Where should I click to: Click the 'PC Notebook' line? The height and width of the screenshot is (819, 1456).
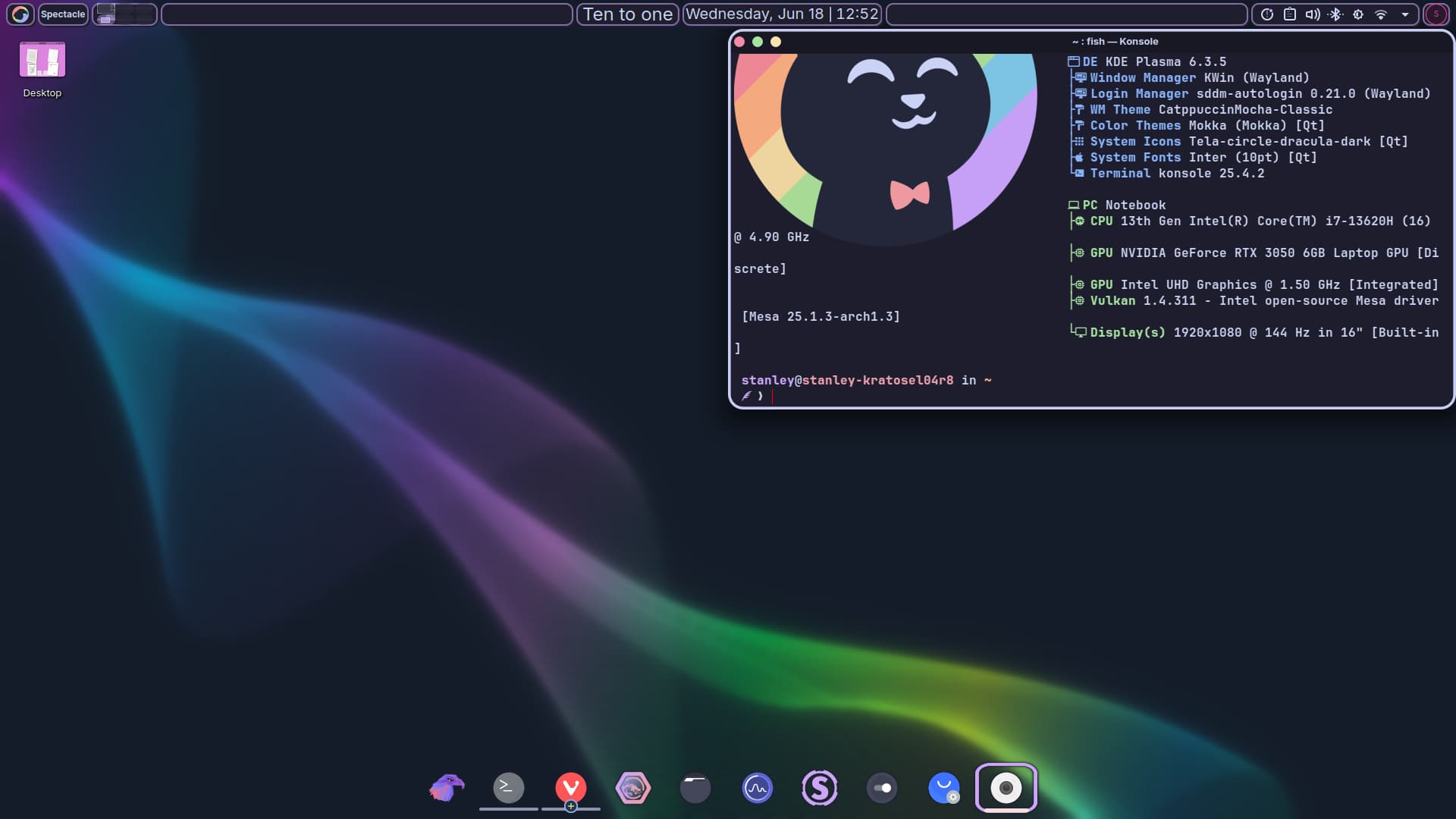click(x=1117, y=205)
